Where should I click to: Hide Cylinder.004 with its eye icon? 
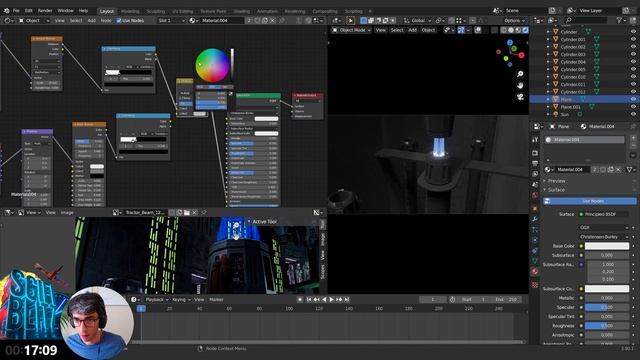click(x=633, y=62)
